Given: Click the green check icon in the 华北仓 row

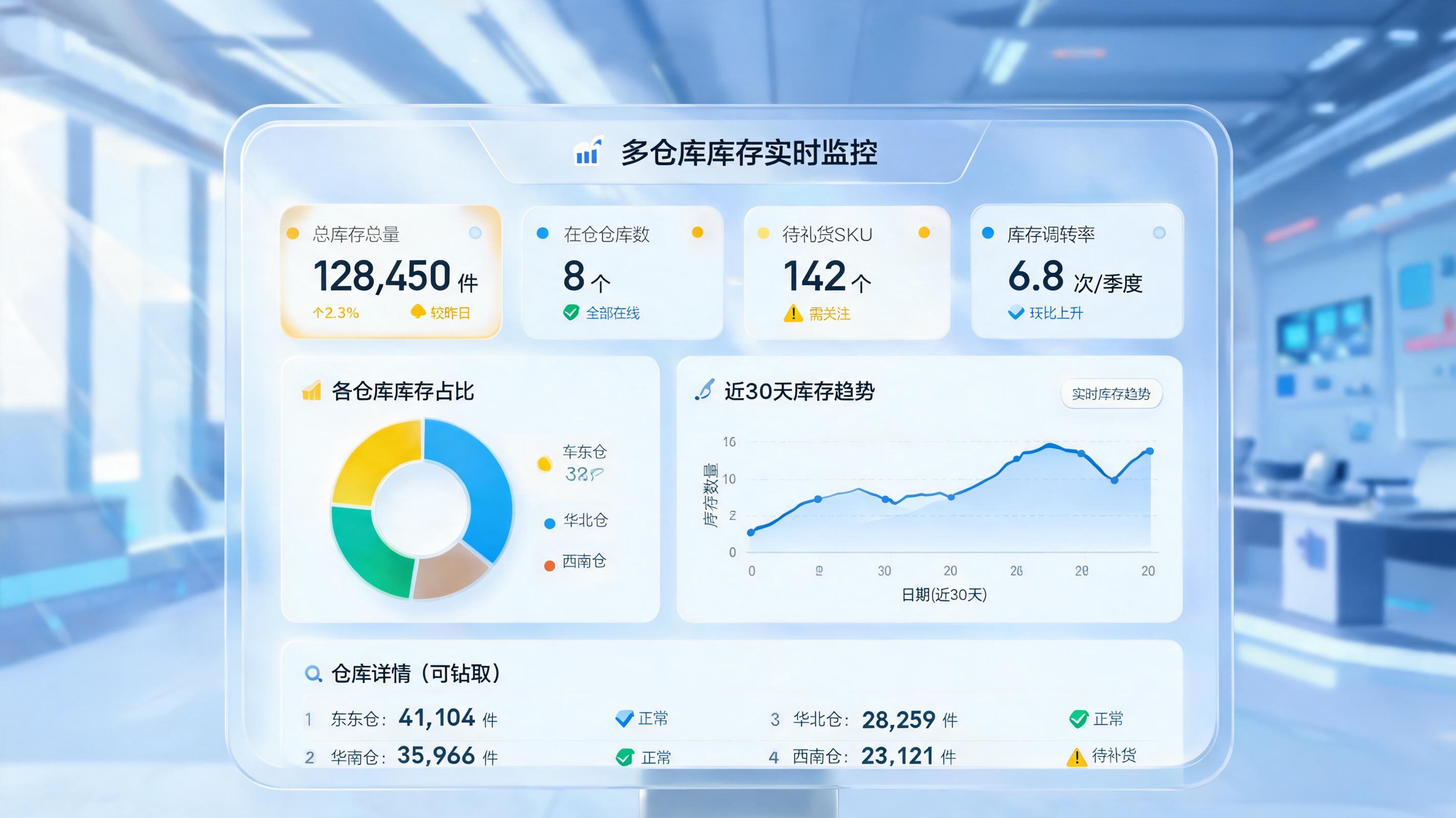Looking at the screenshot, I should tap(1078, 719).
